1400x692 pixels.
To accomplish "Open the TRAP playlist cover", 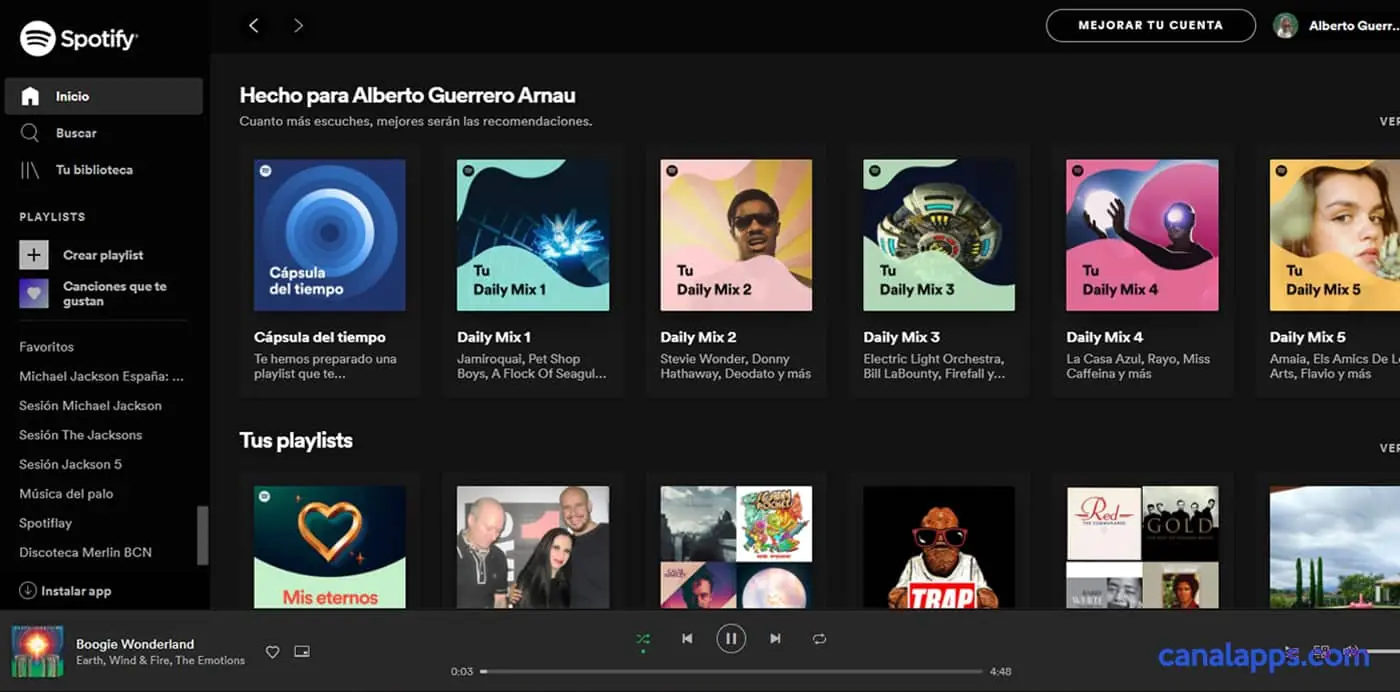I will 939,547.
